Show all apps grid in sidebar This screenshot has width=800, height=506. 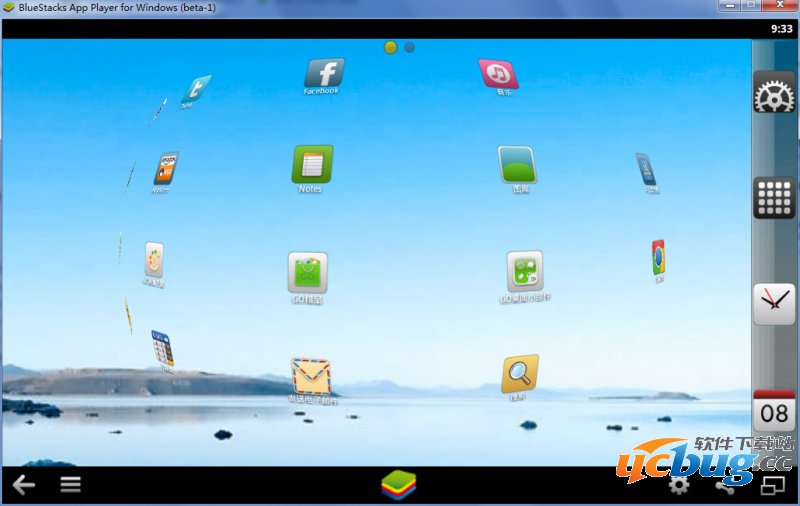tap(773, 198)
